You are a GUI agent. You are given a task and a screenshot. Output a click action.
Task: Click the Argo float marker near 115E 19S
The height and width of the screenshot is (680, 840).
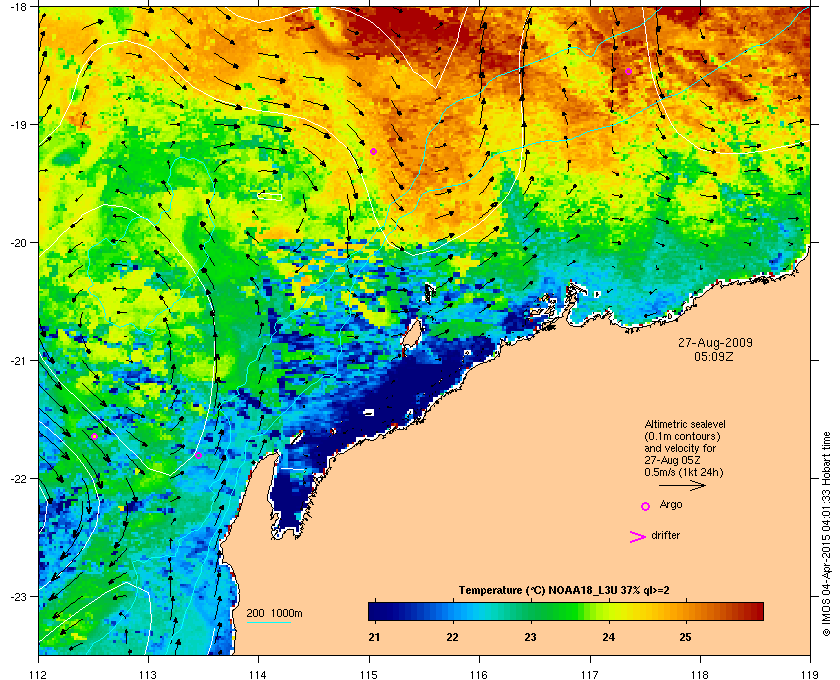[x=374, y=152]
